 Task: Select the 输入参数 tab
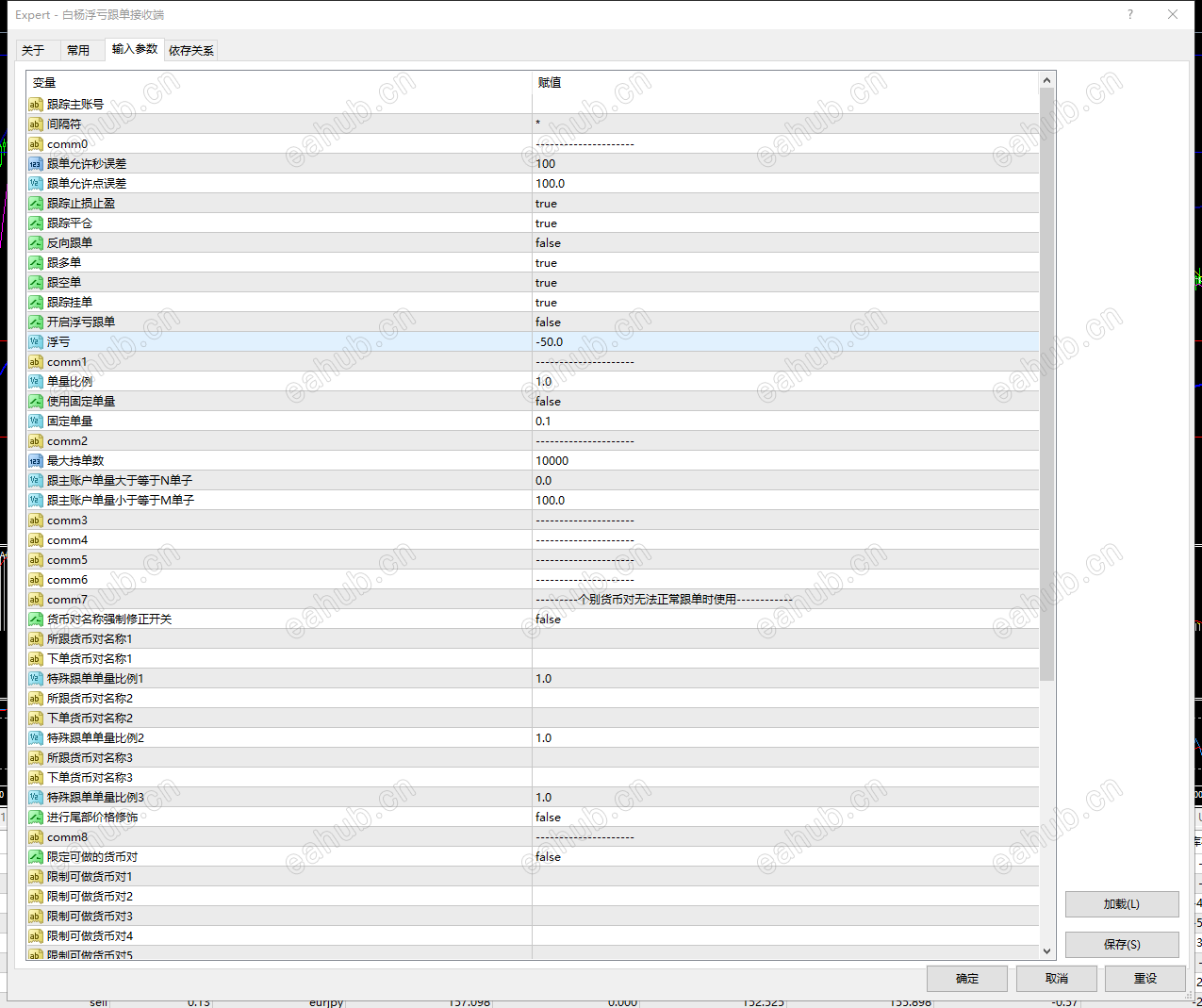135,49
